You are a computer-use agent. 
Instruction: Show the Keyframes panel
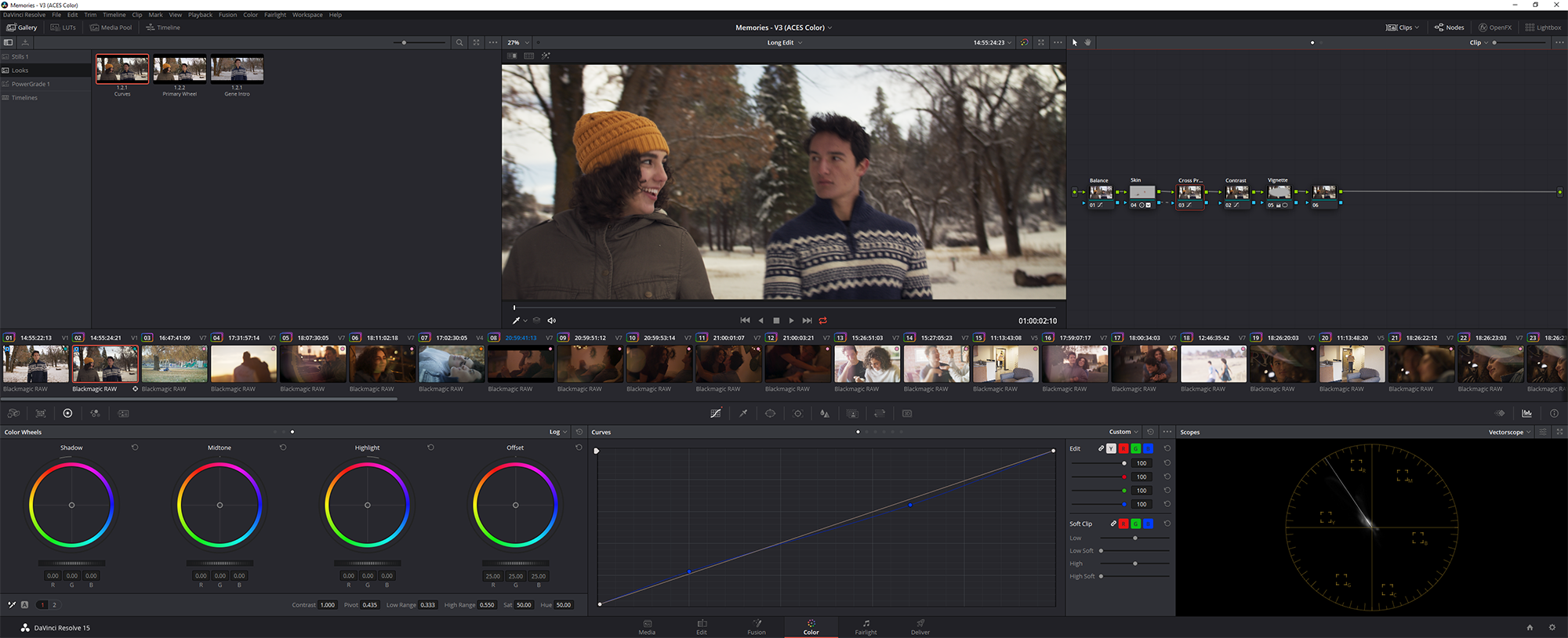(x=1500, y=413)
